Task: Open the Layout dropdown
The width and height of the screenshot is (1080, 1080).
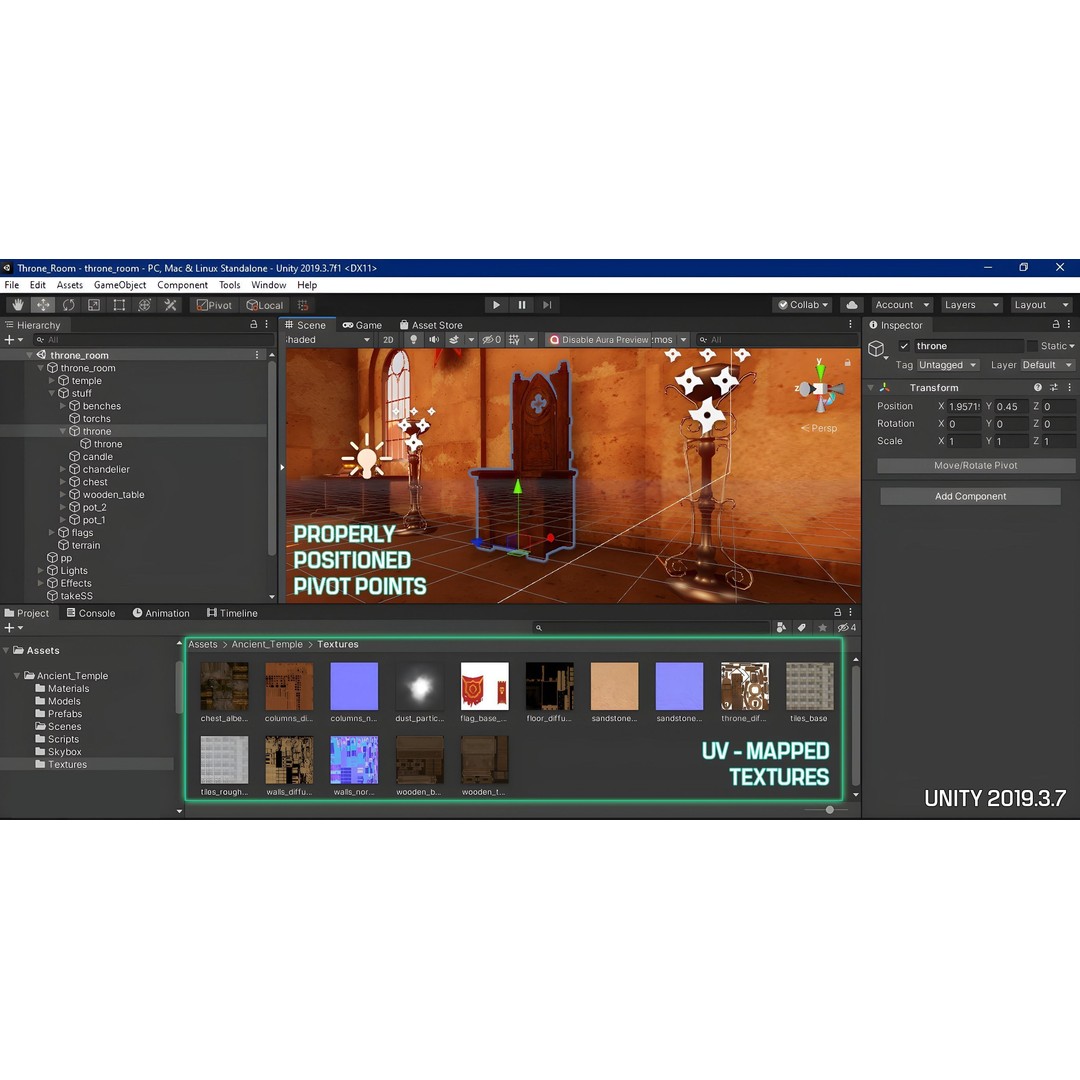Action: [1041, 305]
